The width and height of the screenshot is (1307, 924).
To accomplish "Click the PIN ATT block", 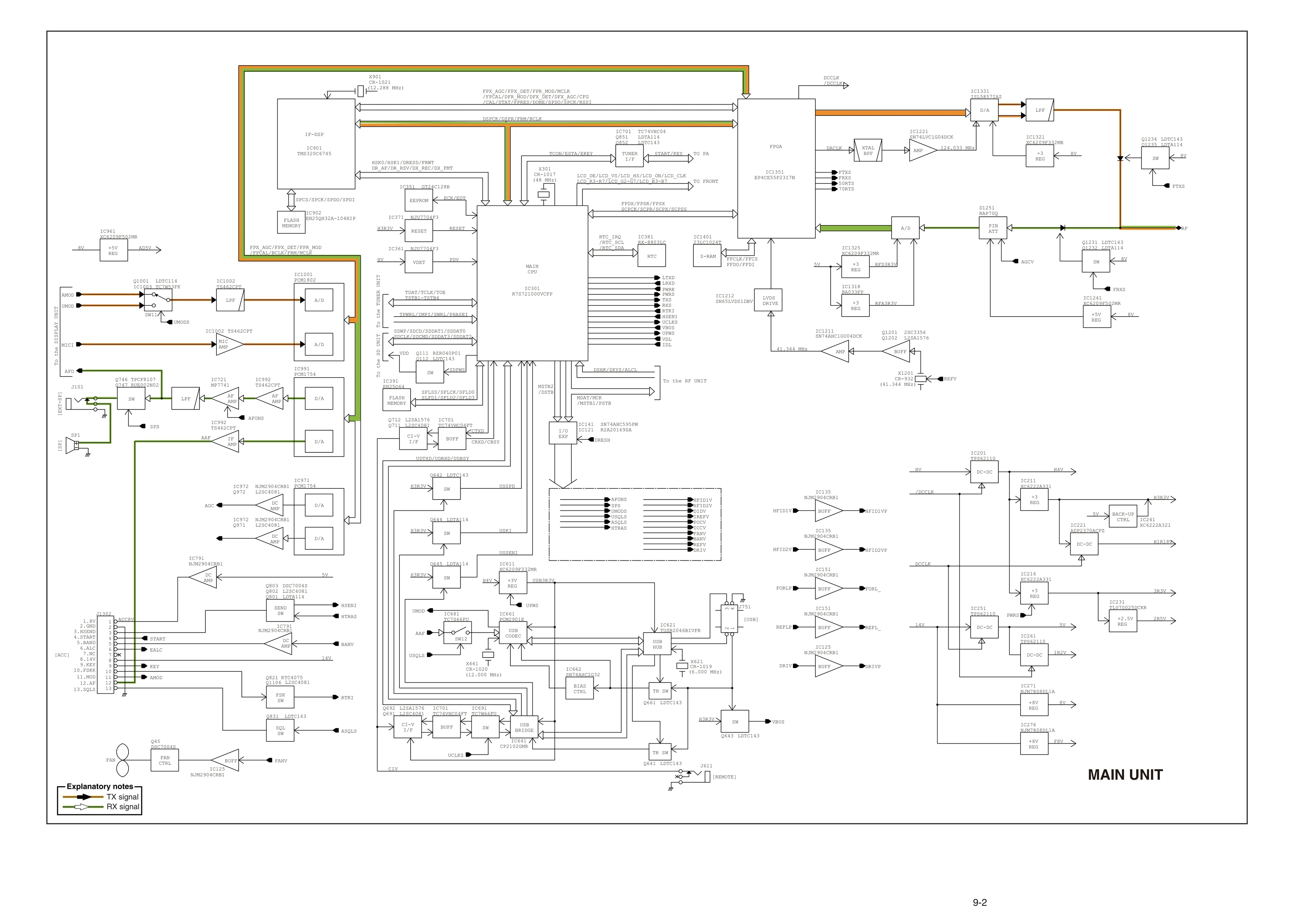I will (x=993, y=228).
